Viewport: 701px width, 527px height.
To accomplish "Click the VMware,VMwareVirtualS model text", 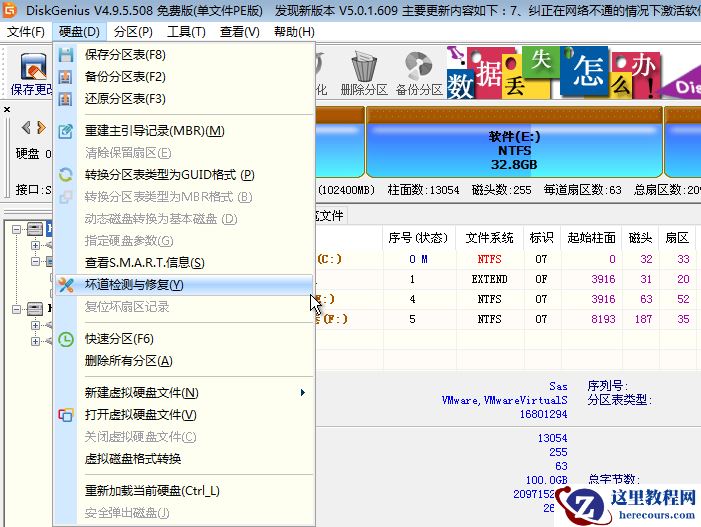I will point(504,401).
